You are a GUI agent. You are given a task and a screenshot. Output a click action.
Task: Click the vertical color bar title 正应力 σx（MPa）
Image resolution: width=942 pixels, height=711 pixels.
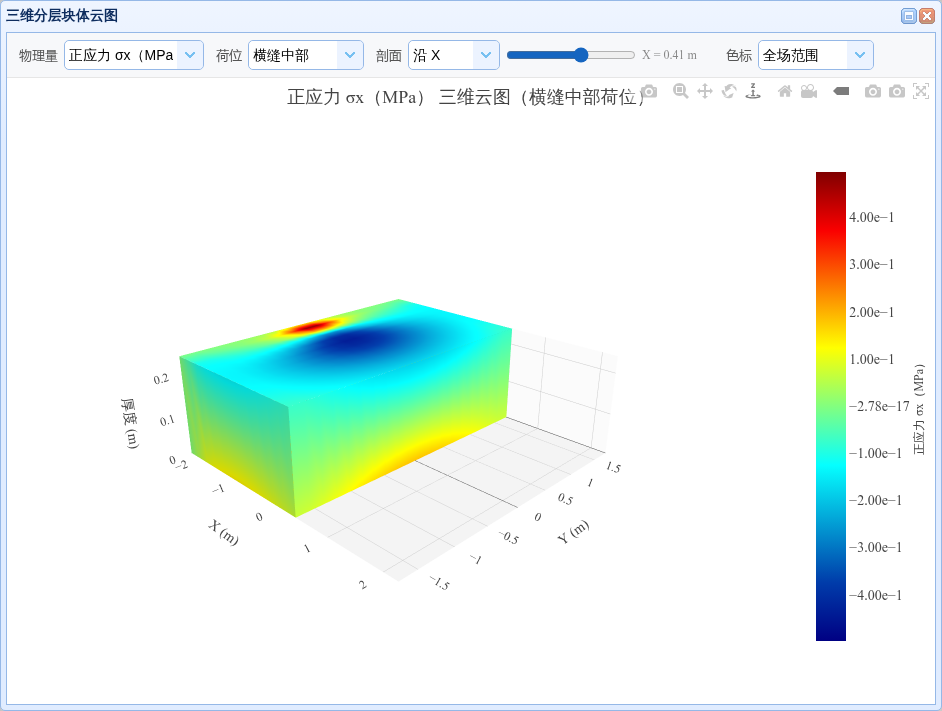click(919, 409)
